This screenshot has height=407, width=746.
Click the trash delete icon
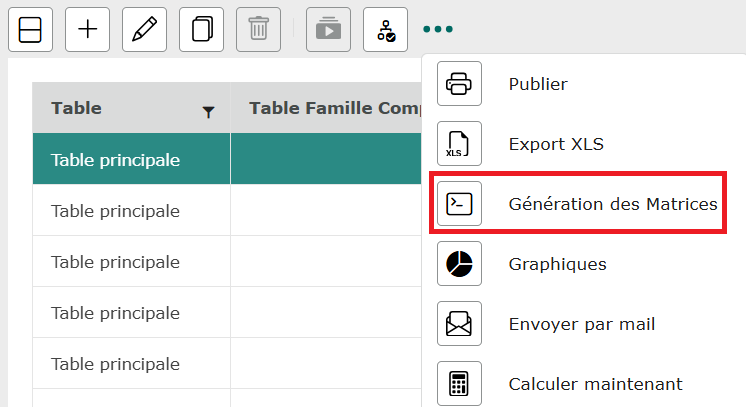[258, 29]
